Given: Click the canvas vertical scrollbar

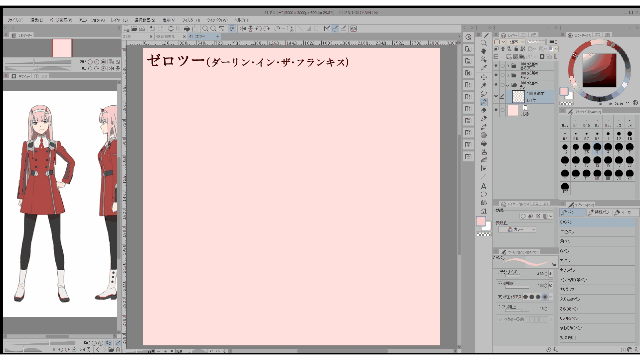Looking at the screenshot, I should (459, 195).
